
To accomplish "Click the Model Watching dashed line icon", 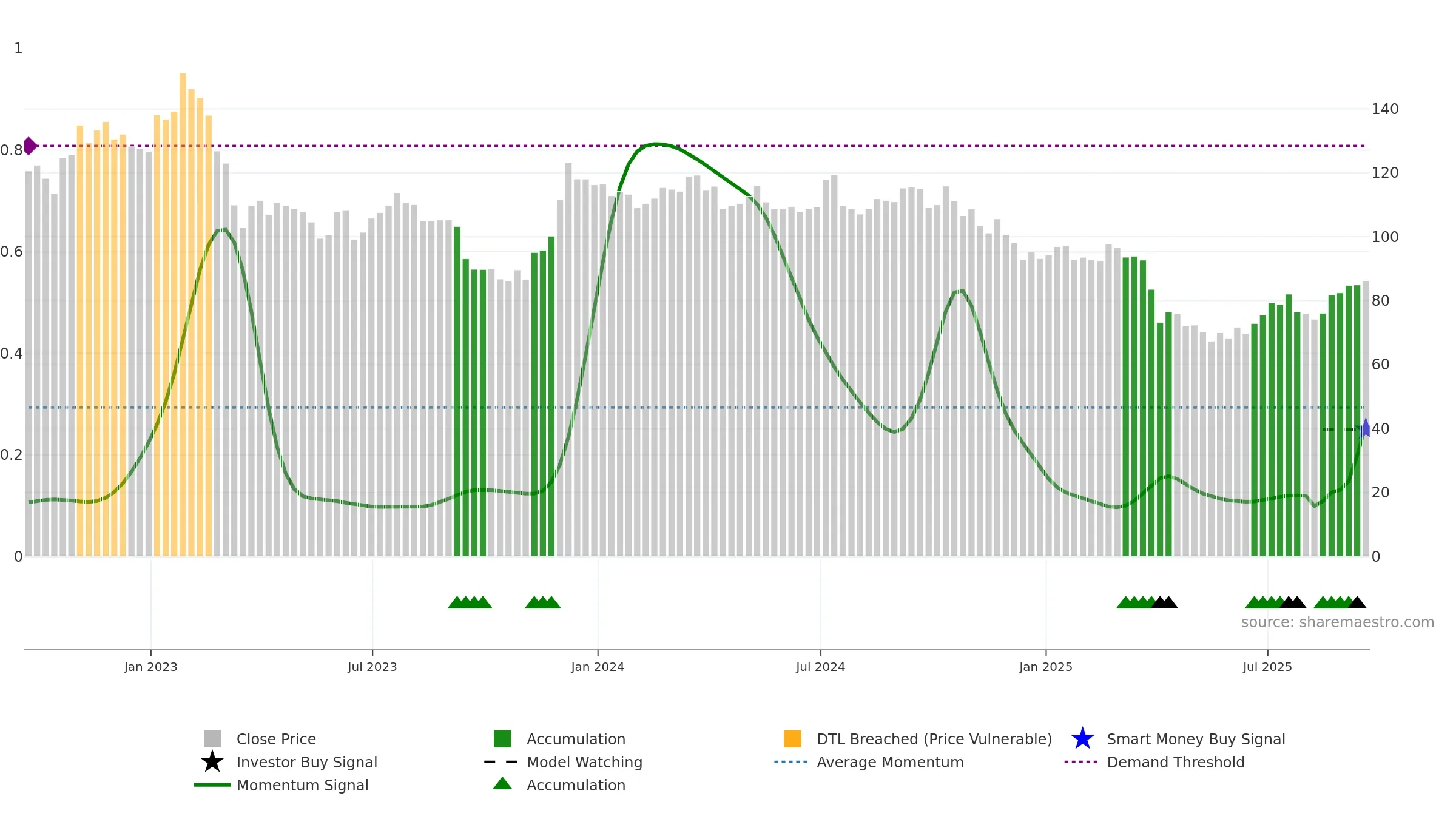I will (x=501, y=761).
